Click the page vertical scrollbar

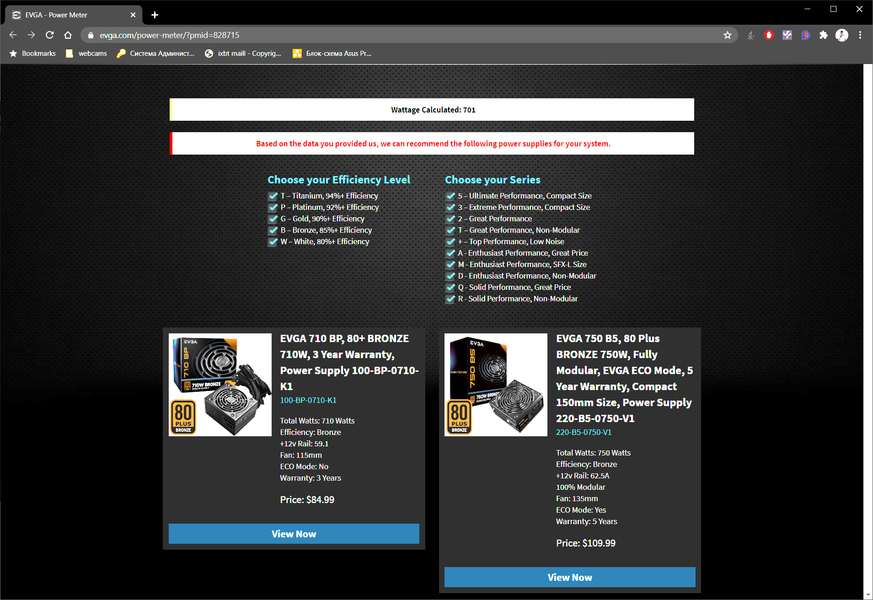coord(868,332)
